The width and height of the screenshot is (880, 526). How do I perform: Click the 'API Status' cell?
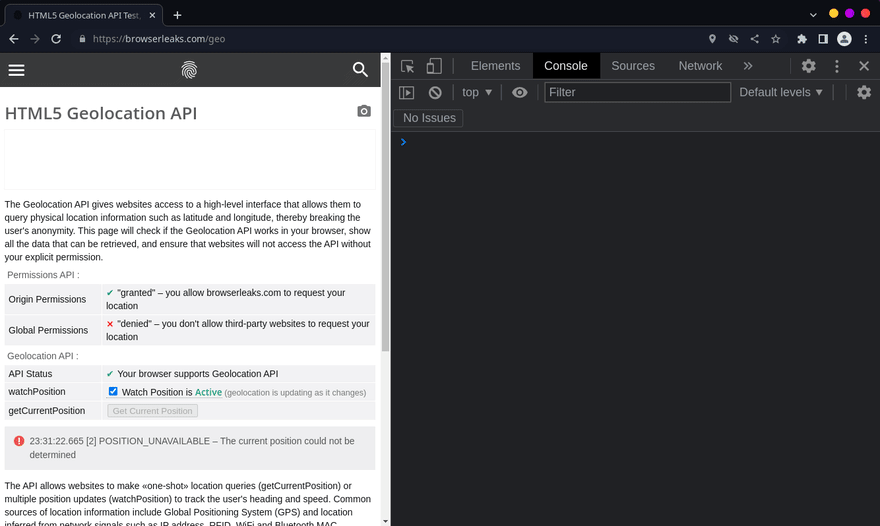52,374
